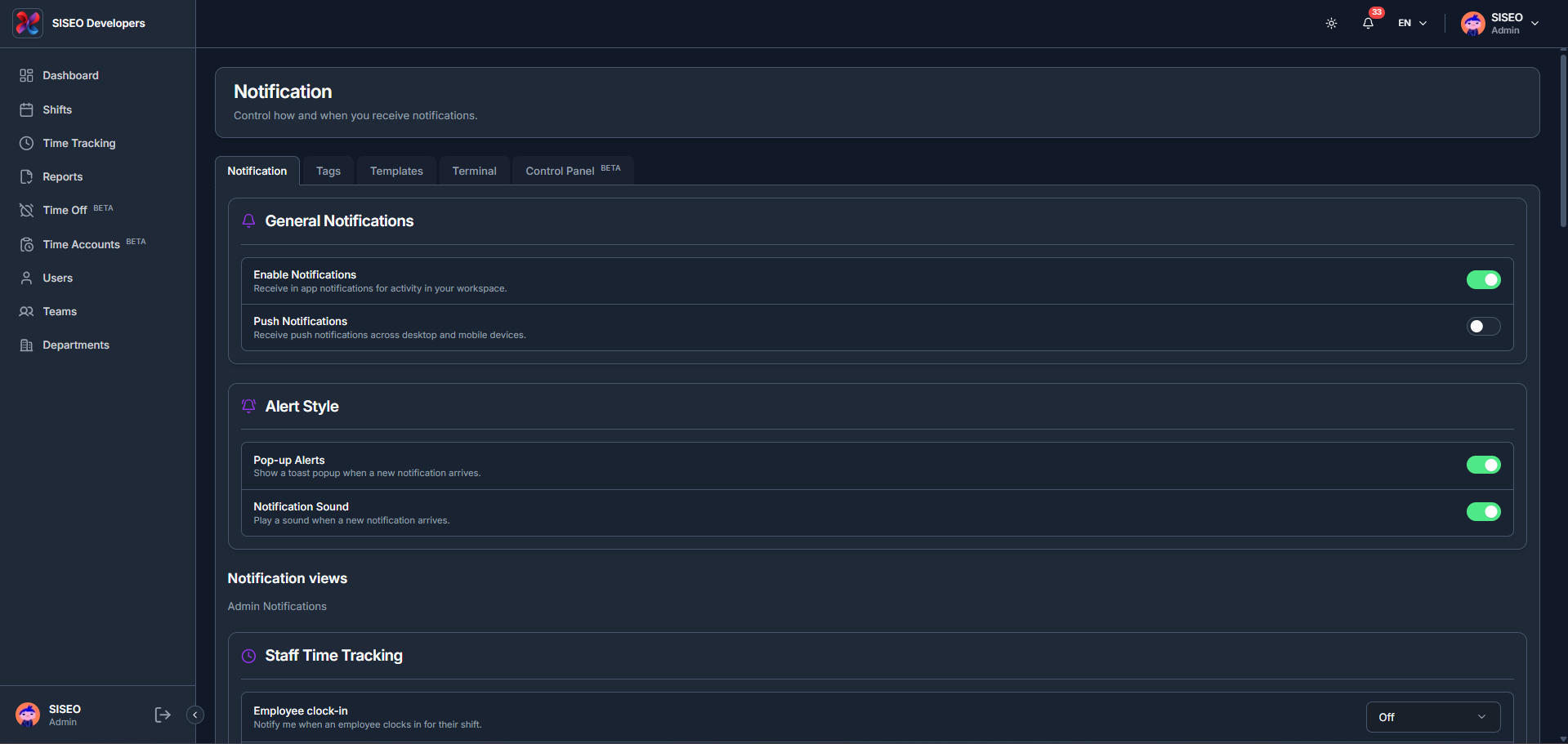
Task: Click the bell icon beside General Notifications
Action: [248, 221]
